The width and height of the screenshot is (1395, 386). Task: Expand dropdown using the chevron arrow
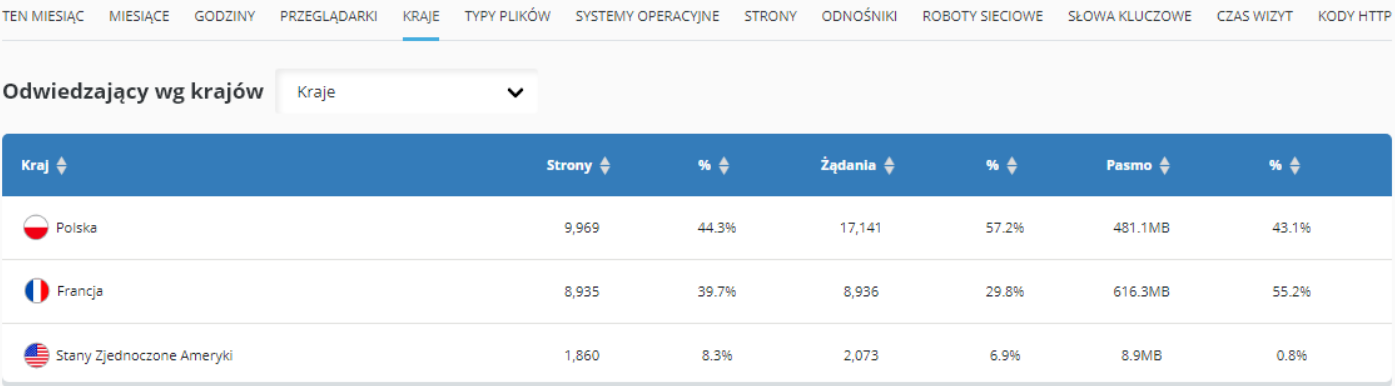pyautogui.click(x=515, y=92)
